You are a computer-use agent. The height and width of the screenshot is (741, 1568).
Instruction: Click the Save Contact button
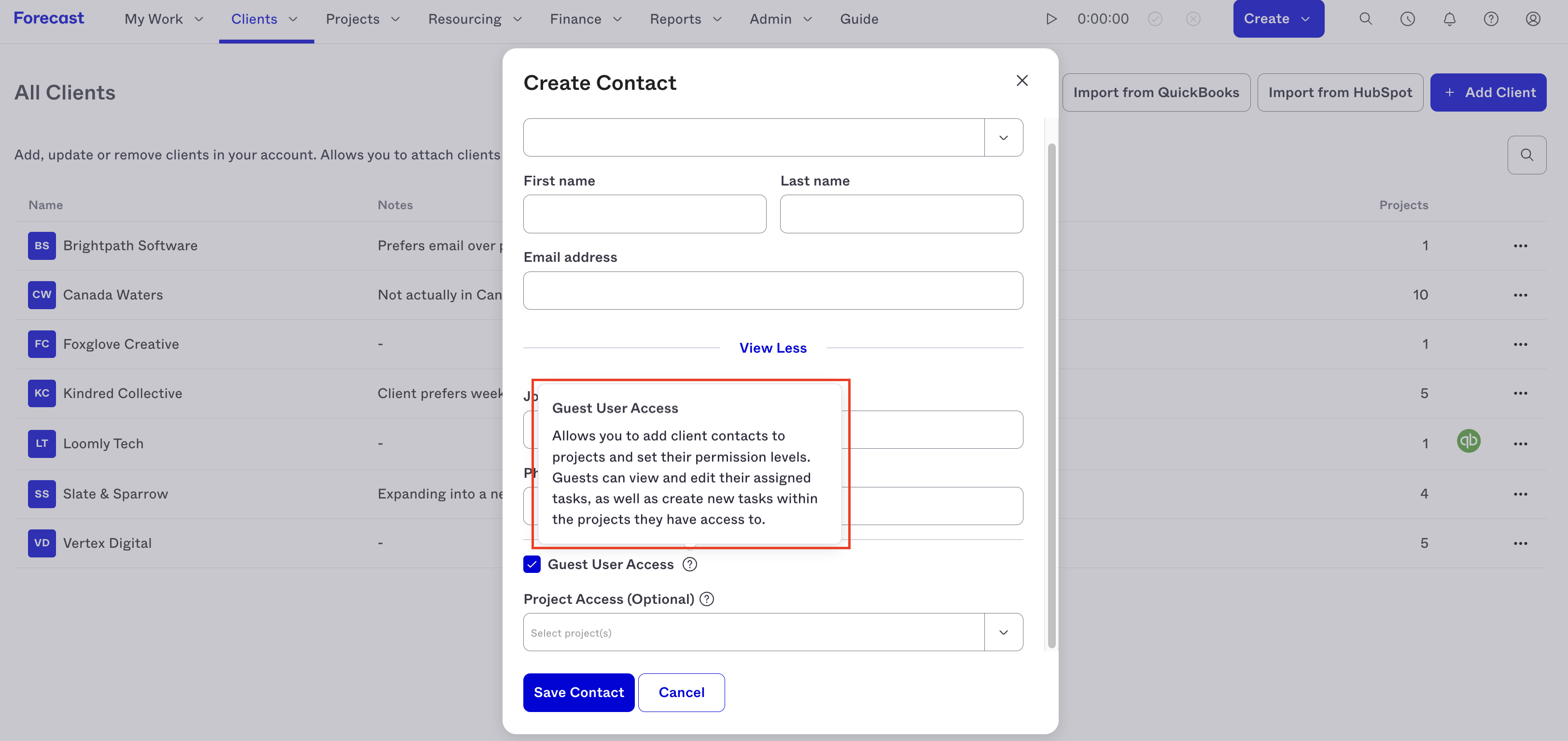pos(578,692)
